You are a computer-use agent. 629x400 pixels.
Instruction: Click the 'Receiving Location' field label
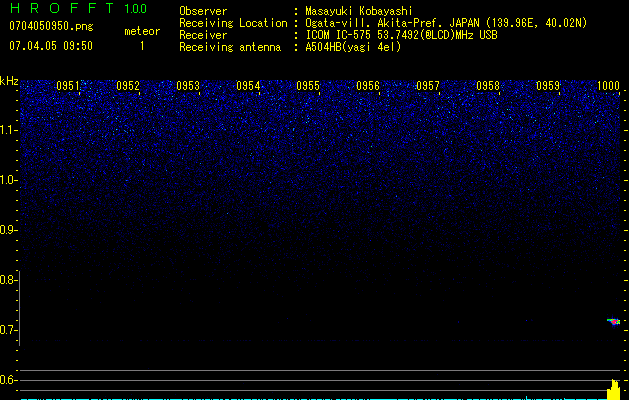[x=233, y=23]
